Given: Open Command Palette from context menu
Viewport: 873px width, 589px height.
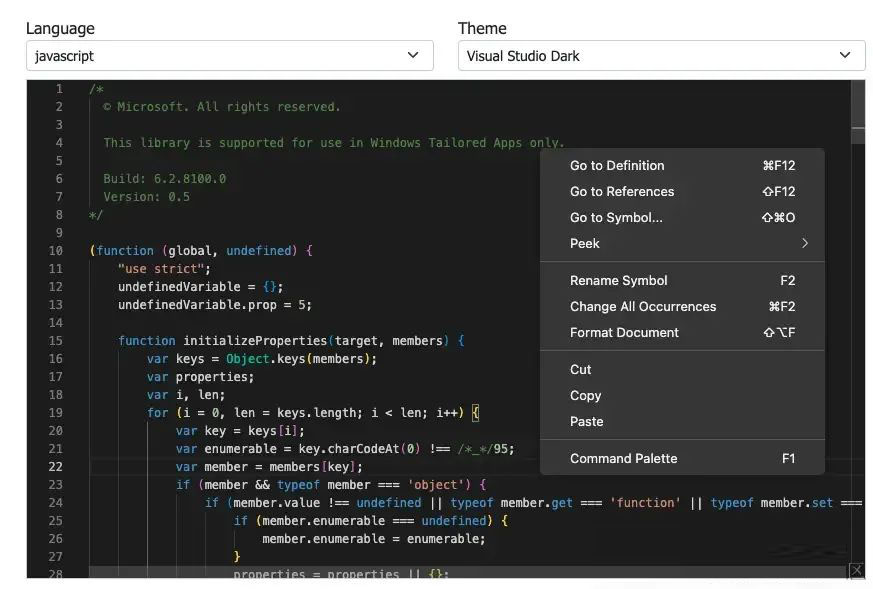Looking at the screenshot, I should click(x=623, y=459).
